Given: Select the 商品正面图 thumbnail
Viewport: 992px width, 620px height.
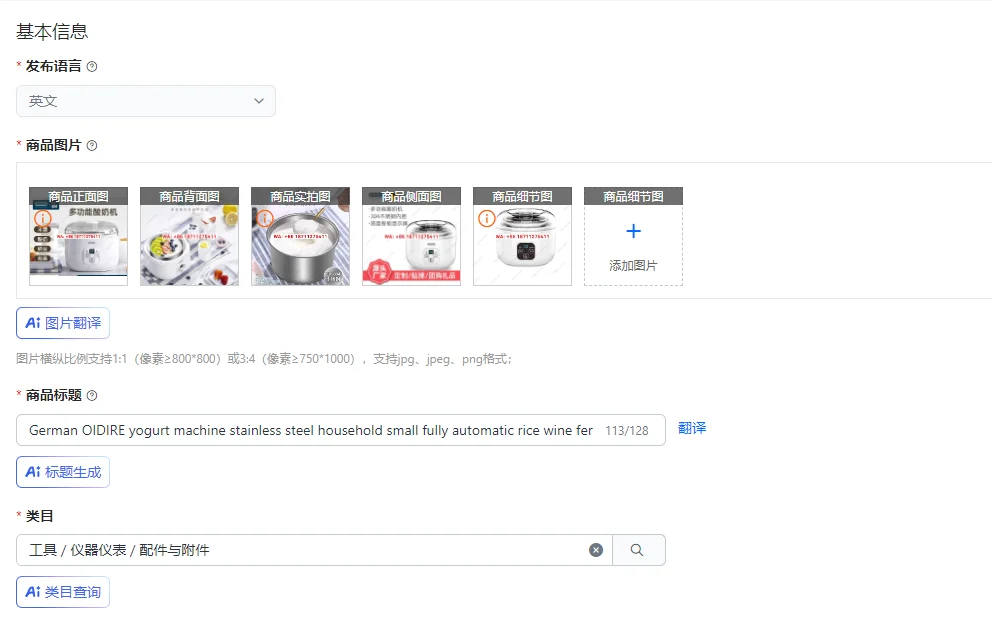Looking at the screenshot, I should click(x=78, y=236).
